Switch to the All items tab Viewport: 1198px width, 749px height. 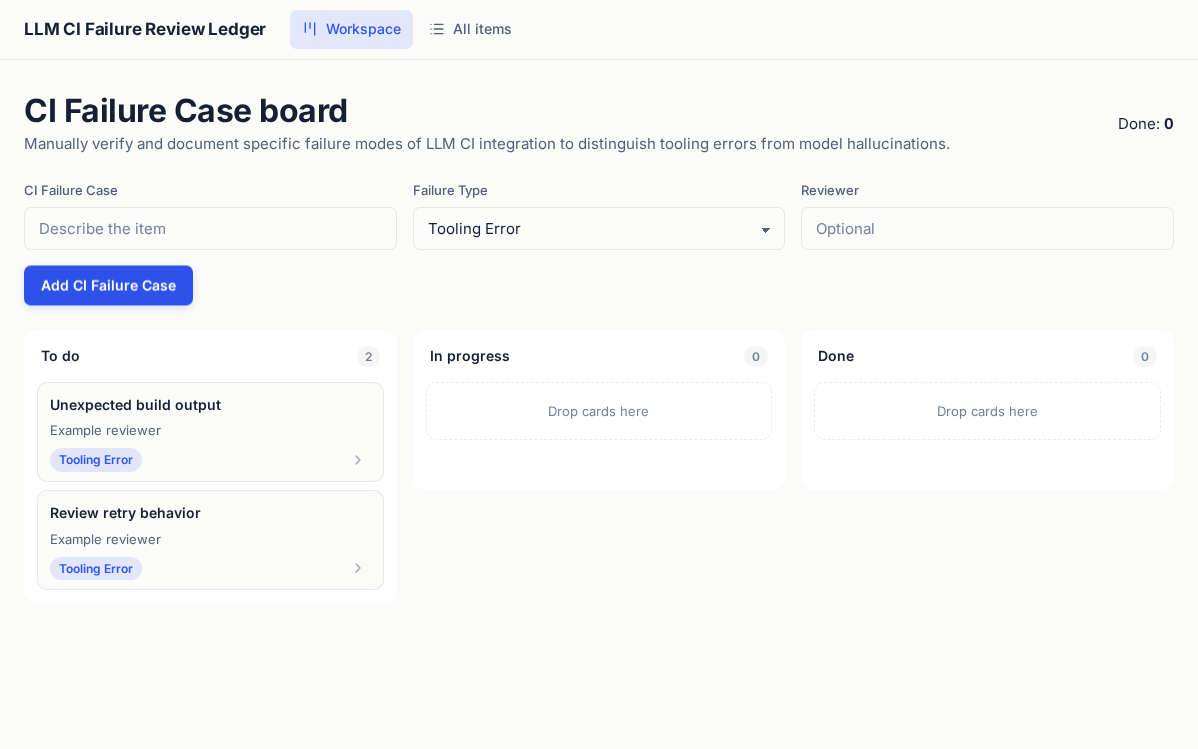(x=471, y=29)
